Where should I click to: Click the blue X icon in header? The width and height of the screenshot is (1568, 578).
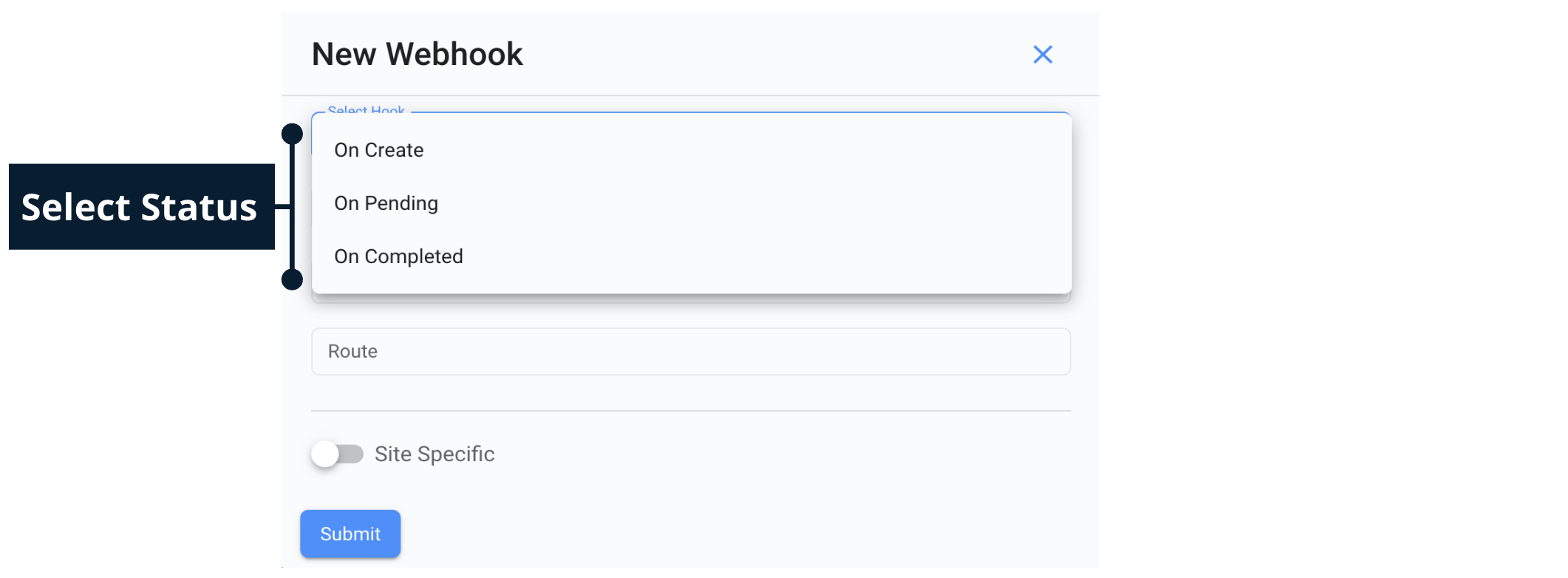pyautogui.click(x=1042, y=55)
